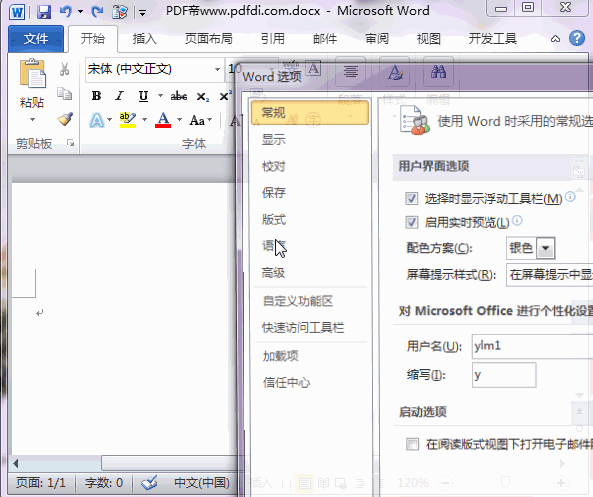Click 页面: 1/1 in status bar
This screenshot has width=593, height=497.
click(41, 483)
